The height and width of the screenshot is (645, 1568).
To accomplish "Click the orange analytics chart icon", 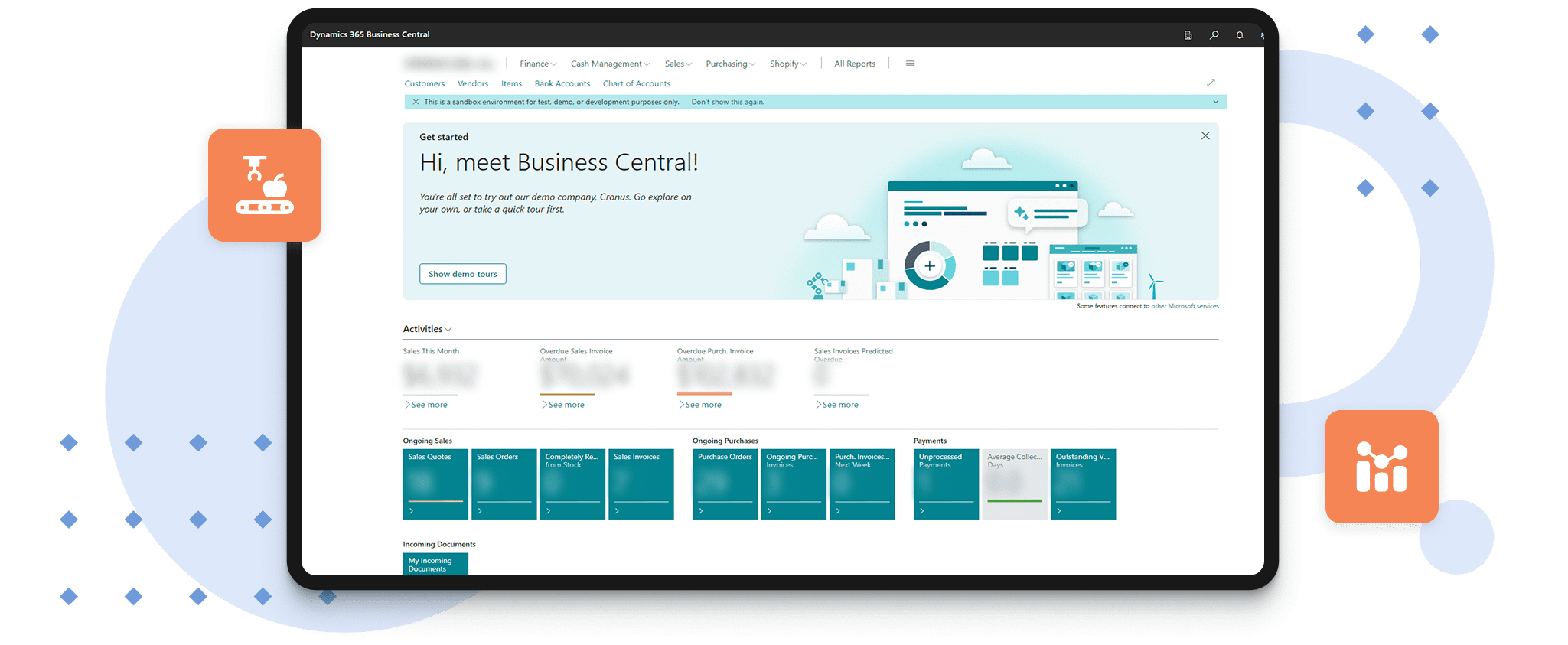I will coord(1381,466).
